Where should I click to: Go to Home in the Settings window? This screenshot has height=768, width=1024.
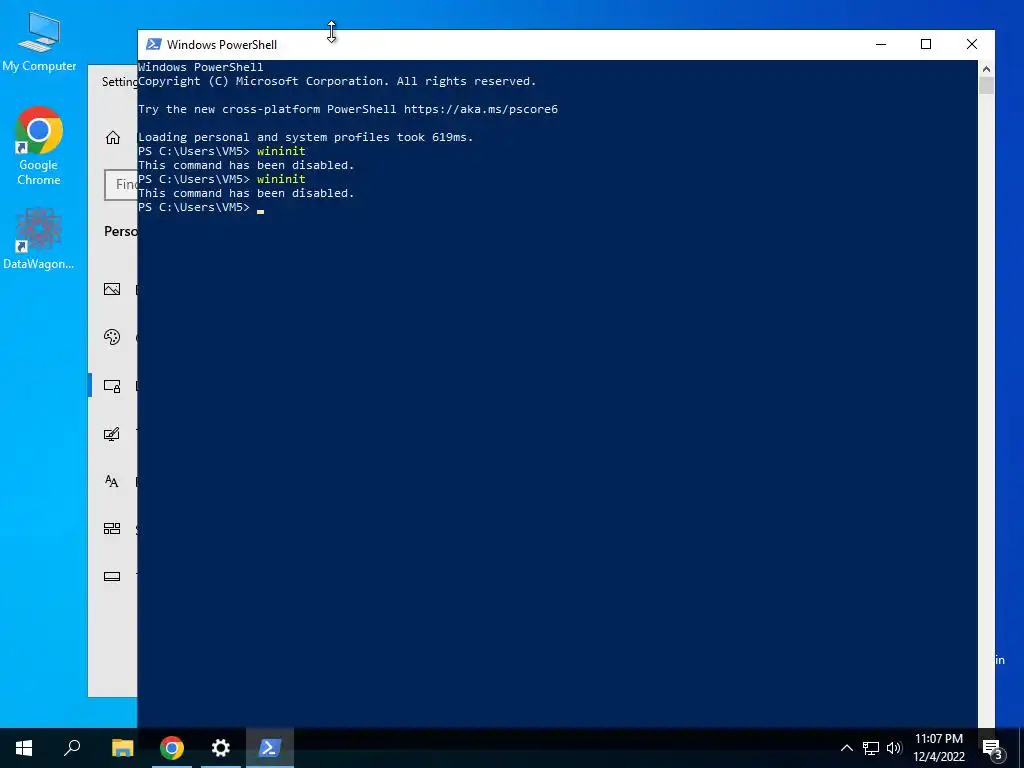click(x=113, y=137)
